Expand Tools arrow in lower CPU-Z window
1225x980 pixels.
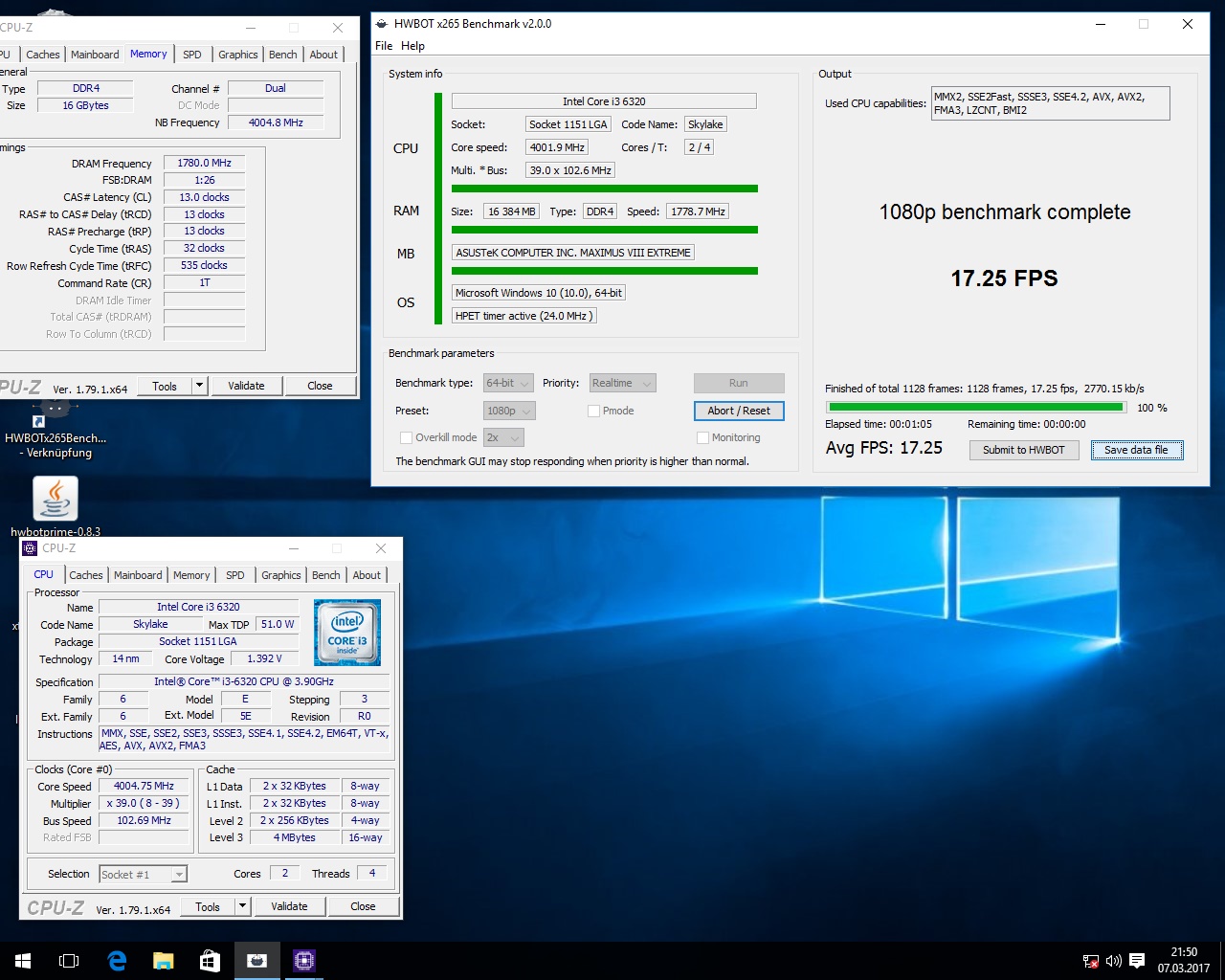tap(243, 906)
